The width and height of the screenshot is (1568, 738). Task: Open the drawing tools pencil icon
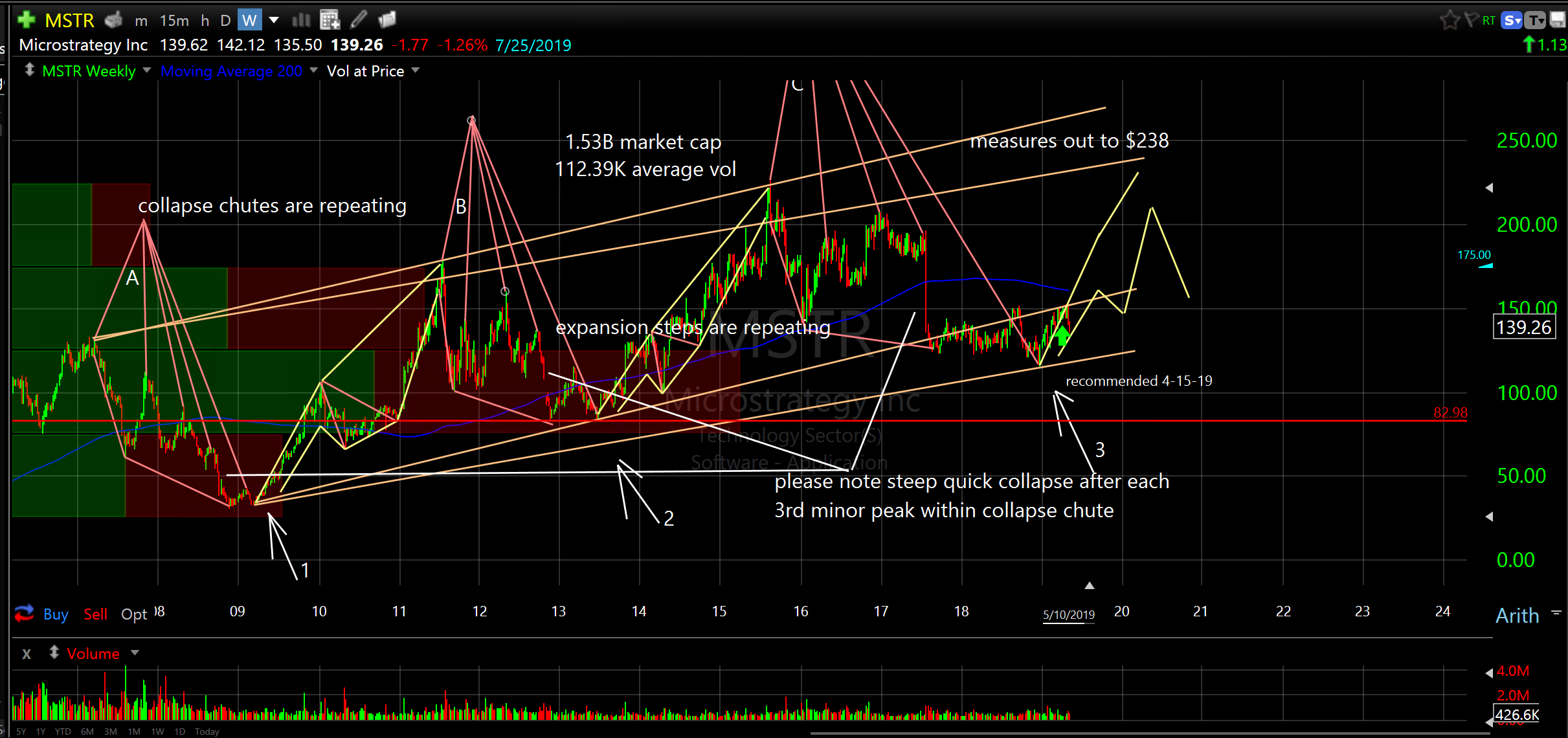[359, 20]
